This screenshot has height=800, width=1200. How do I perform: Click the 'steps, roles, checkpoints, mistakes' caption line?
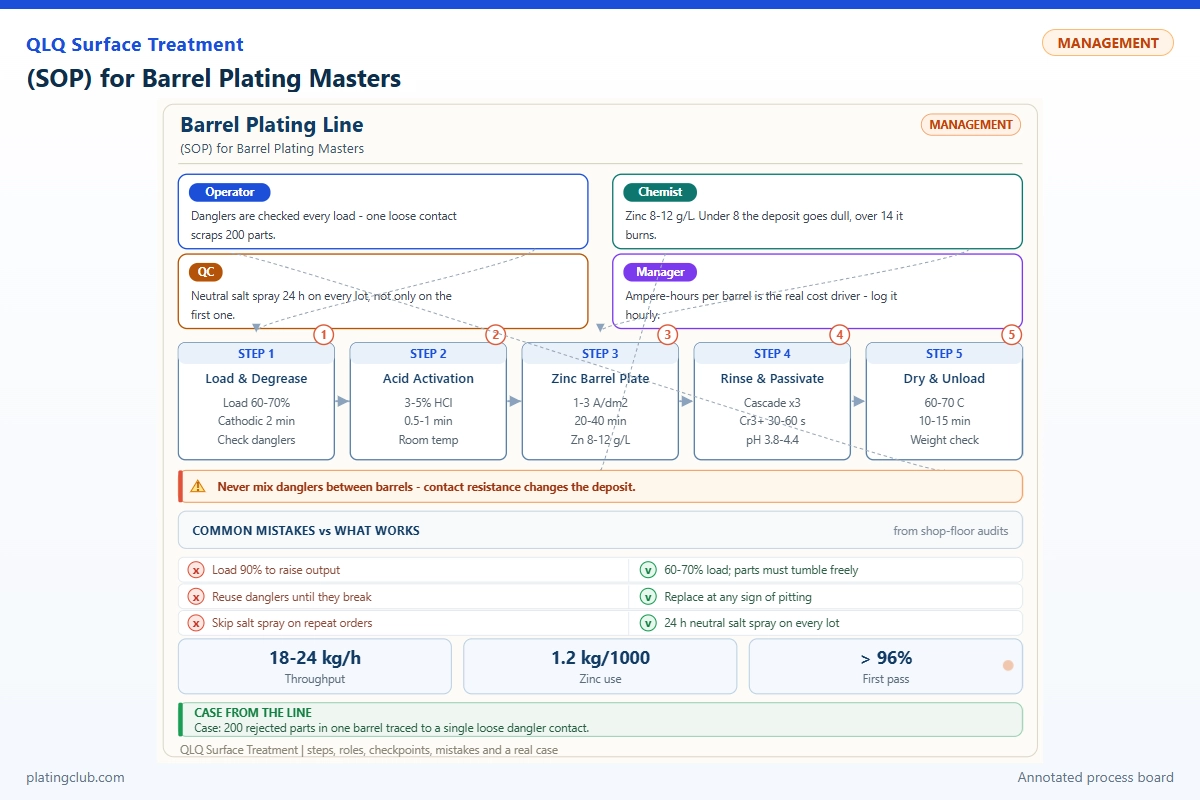369,749
